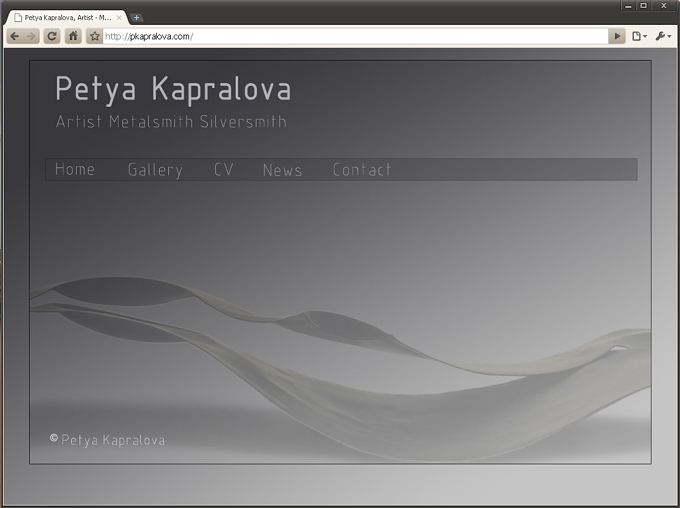The width and height of the screenshot is (680, 508).
Task: Click the pkapralova.com address field
Action: (x=355, y=36)
